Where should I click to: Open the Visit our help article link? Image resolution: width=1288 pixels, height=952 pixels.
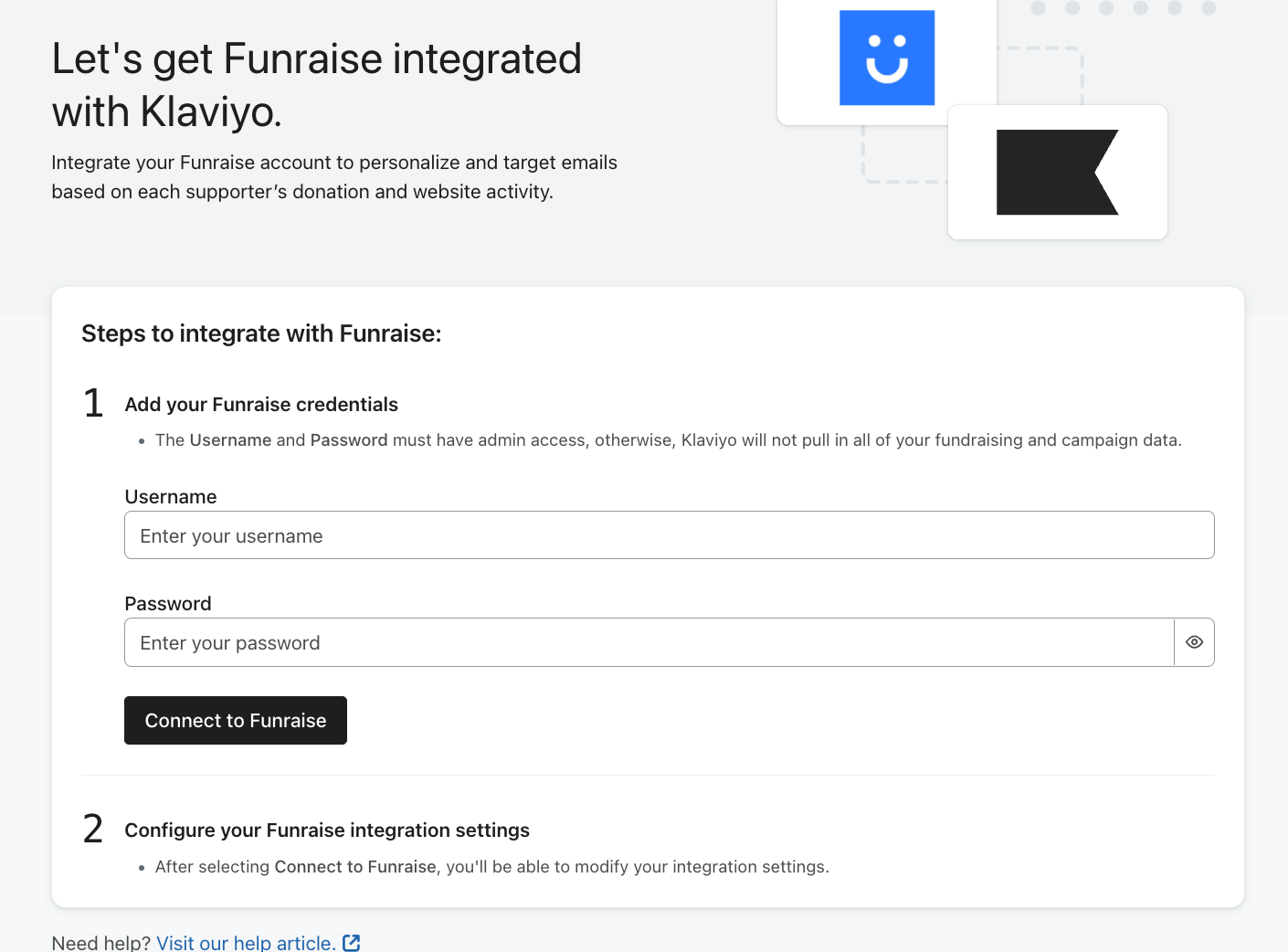(246, 943)
